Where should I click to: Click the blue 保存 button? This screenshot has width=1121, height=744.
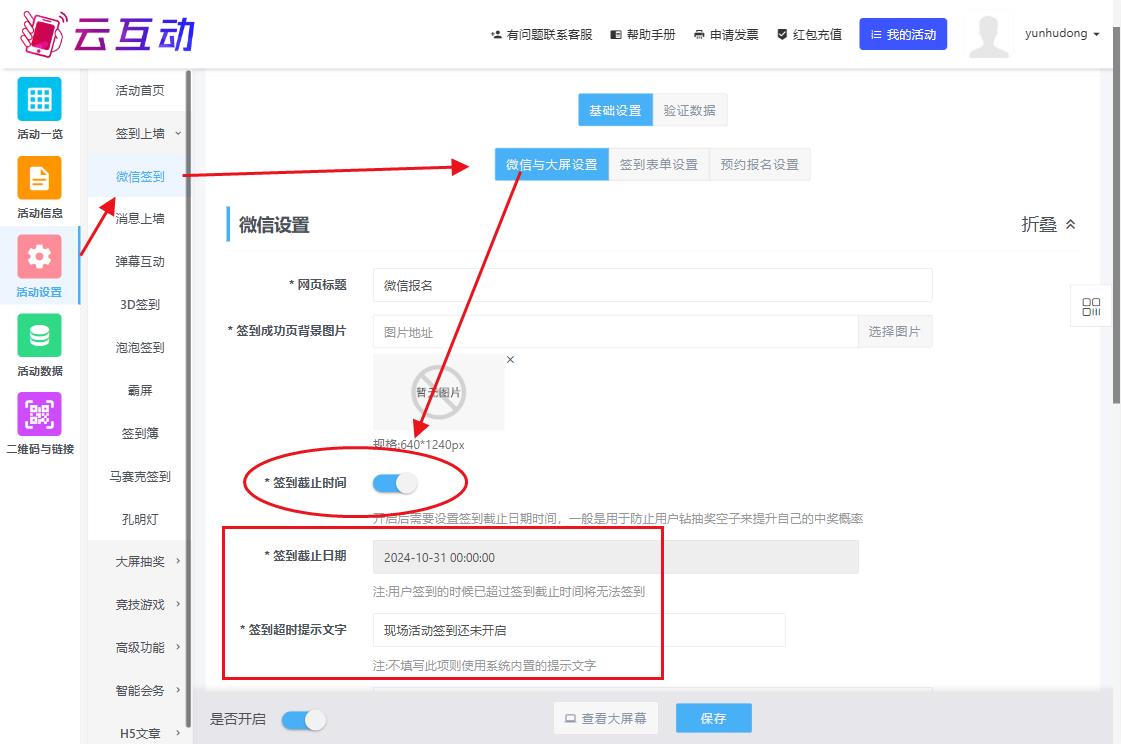pos(713,719)
